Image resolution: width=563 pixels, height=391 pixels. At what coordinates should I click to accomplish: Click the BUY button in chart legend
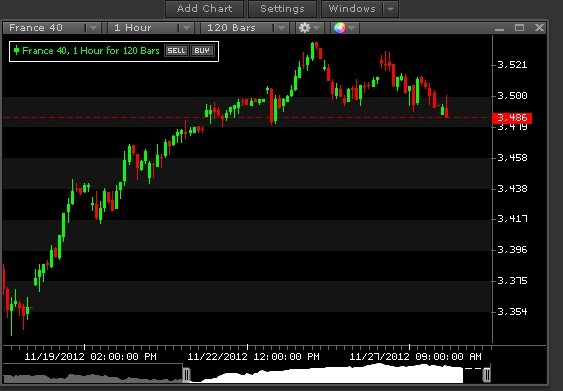coord(202,51)
